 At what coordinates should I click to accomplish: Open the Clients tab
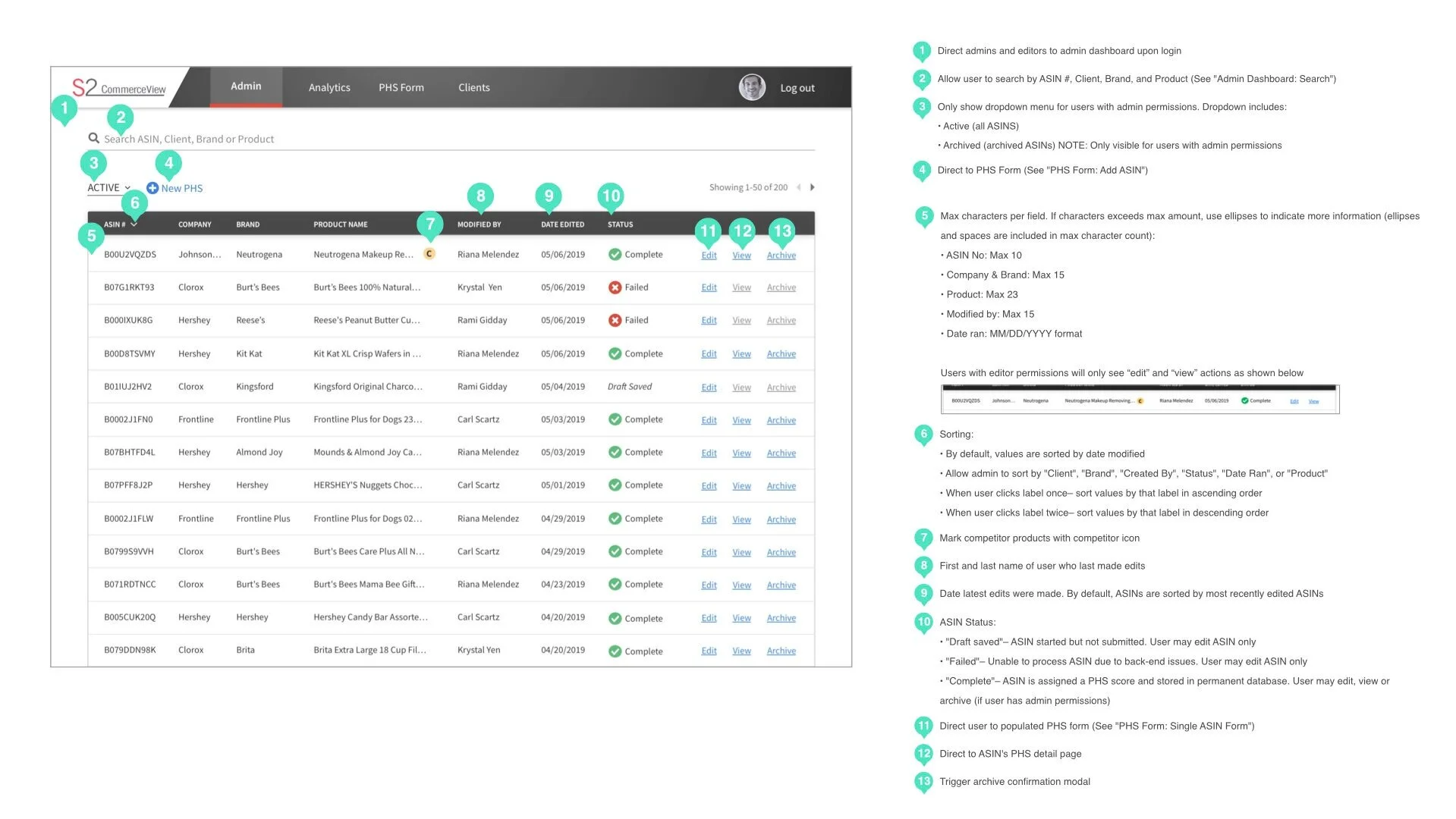click(x=473, y=87)
